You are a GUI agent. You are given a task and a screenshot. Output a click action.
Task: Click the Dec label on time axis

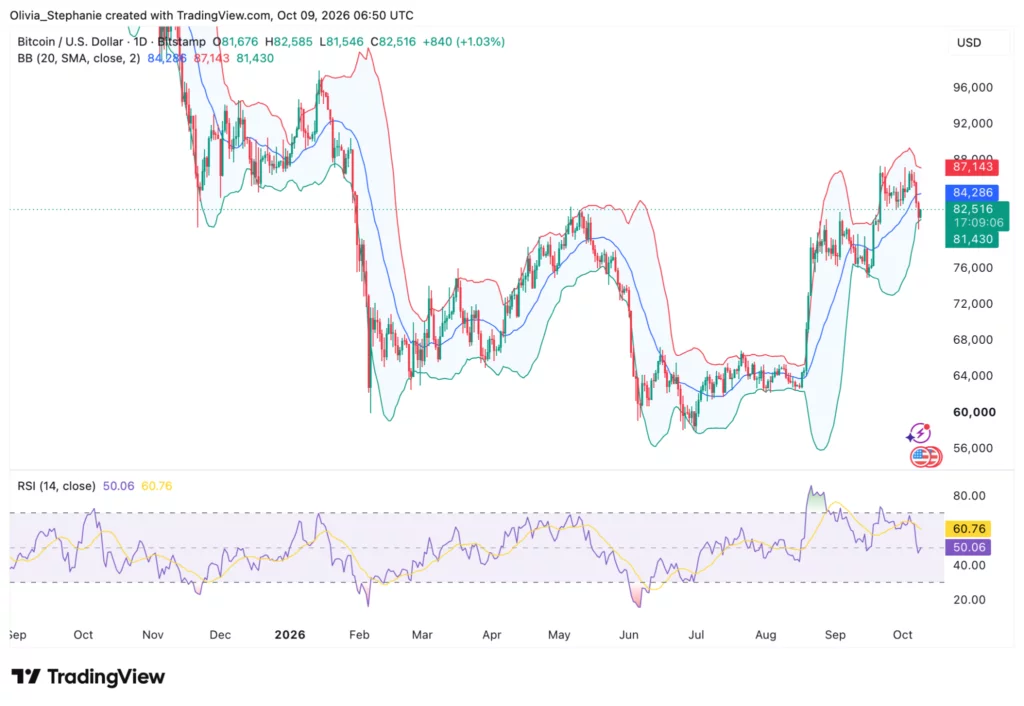220,635
